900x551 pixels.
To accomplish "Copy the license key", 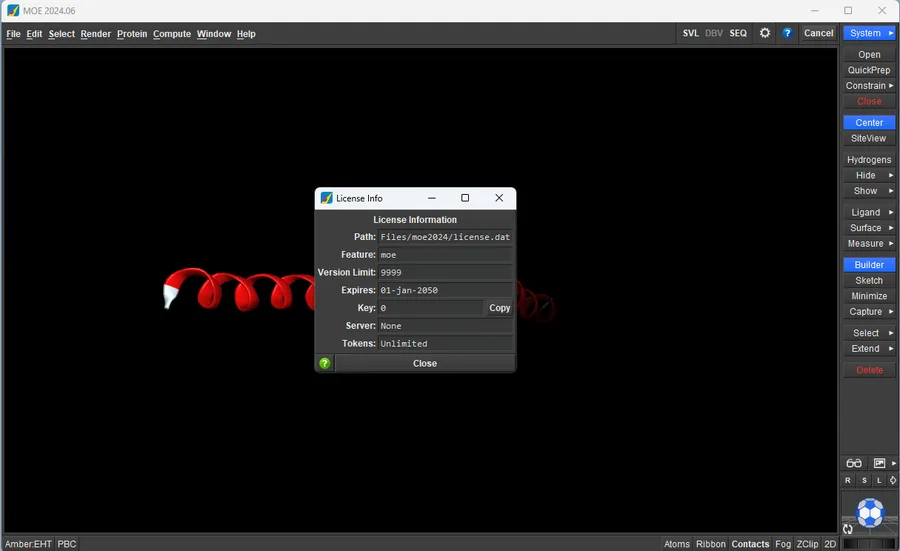I will 499,308.
